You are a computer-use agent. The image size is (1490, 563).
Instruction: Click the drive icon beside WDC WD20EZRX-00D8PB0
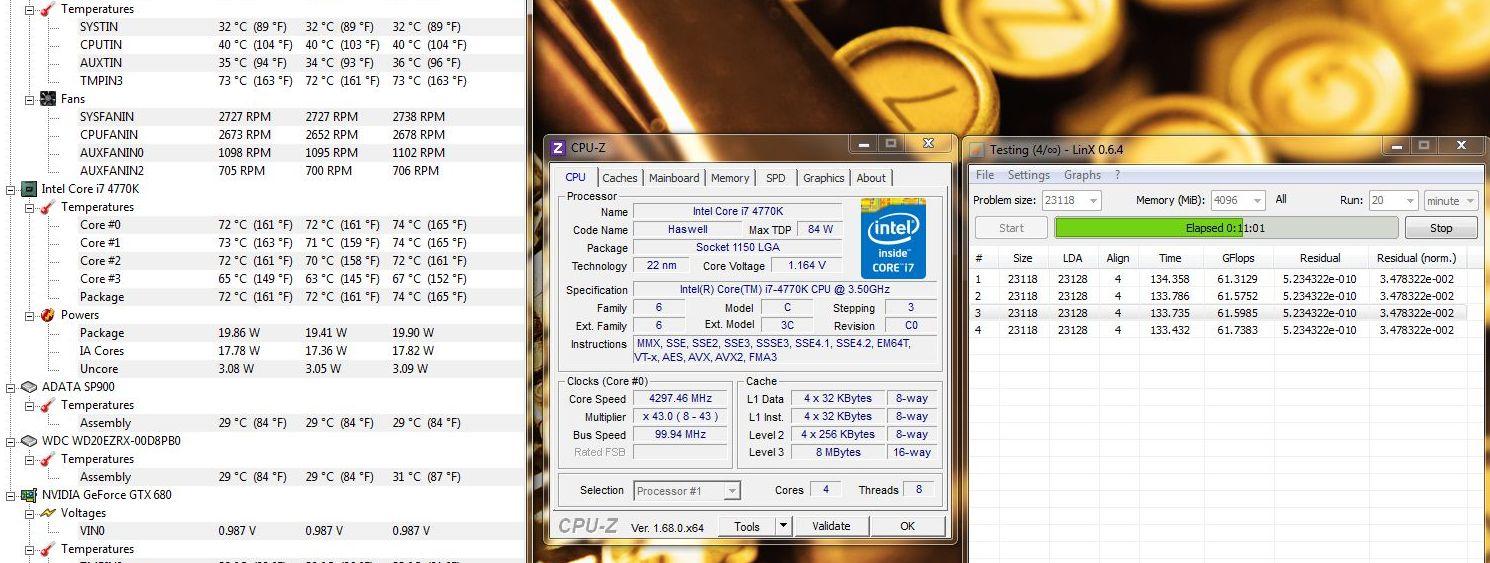[x=29, y=441]
